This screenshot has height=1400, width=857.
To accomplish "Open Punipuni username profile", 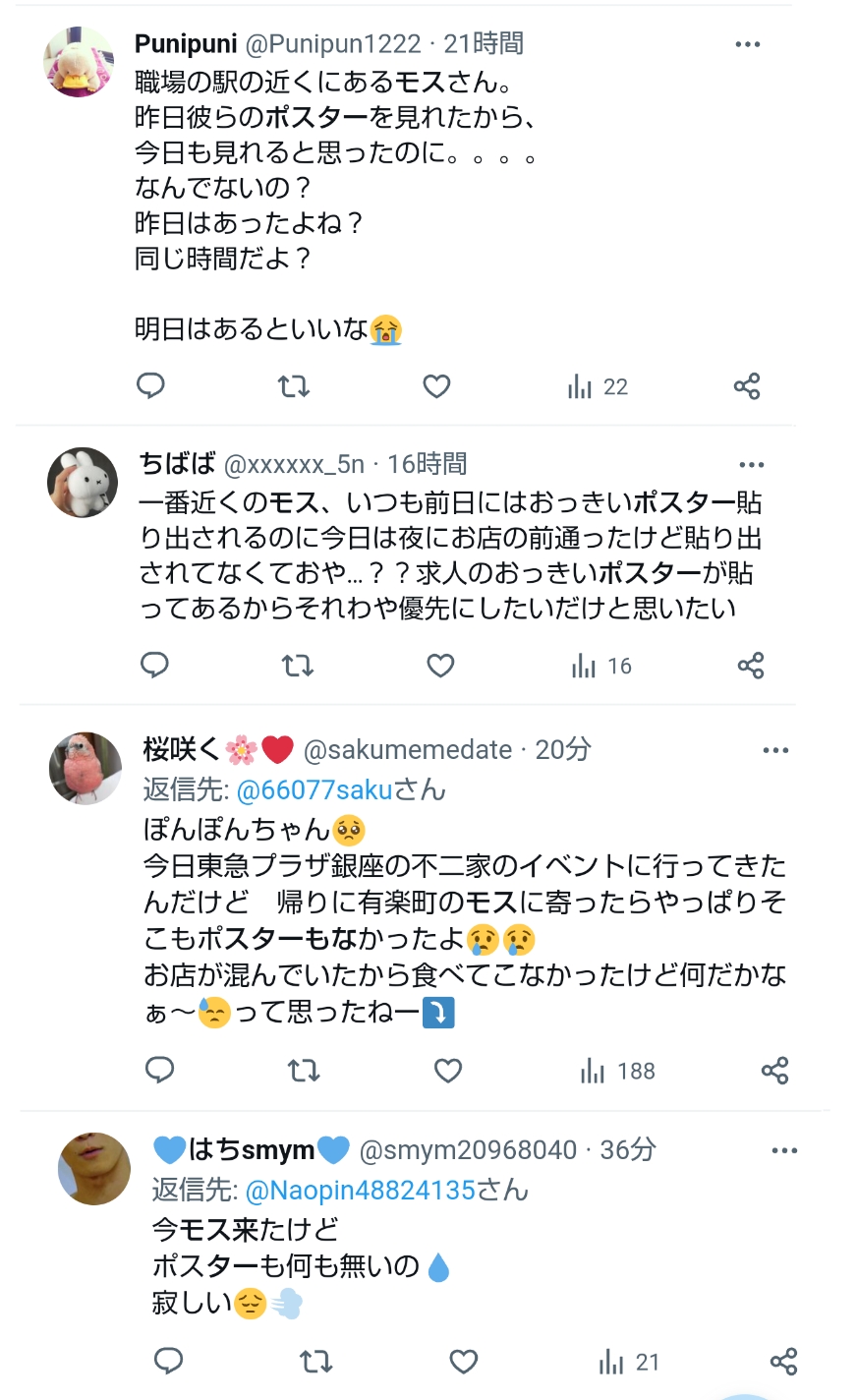I will point(186,43).
